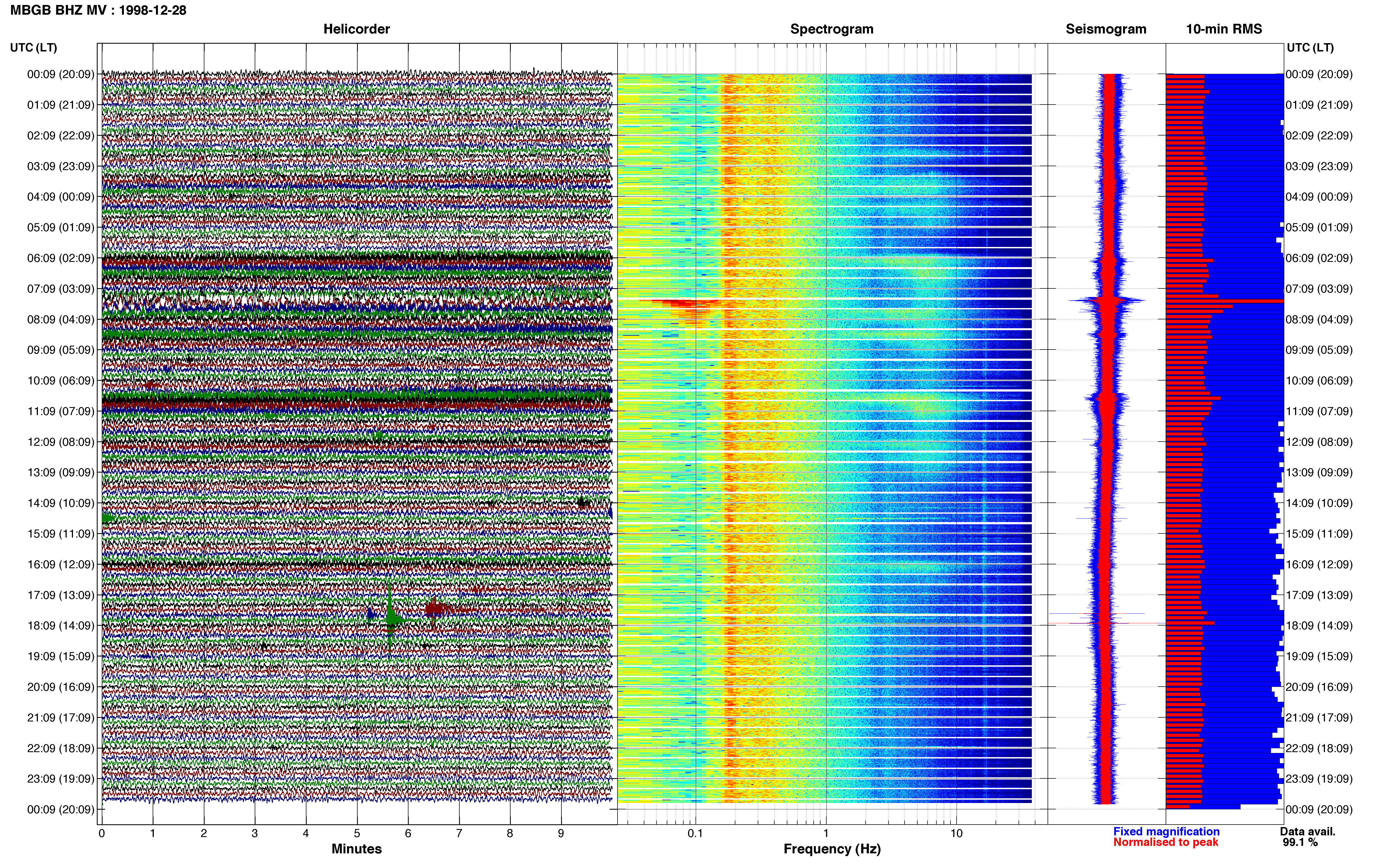Click RMS-side time label '12:09 (08:09)'
This screenshot has width=1388, height=868.
tap(1319, 442)
